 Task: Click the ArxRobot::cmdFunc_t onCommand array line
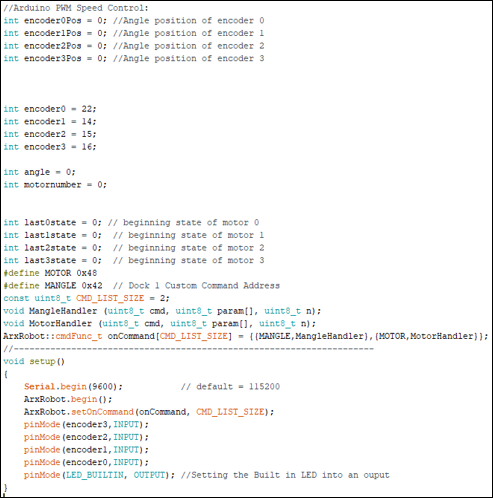[246, 336]
